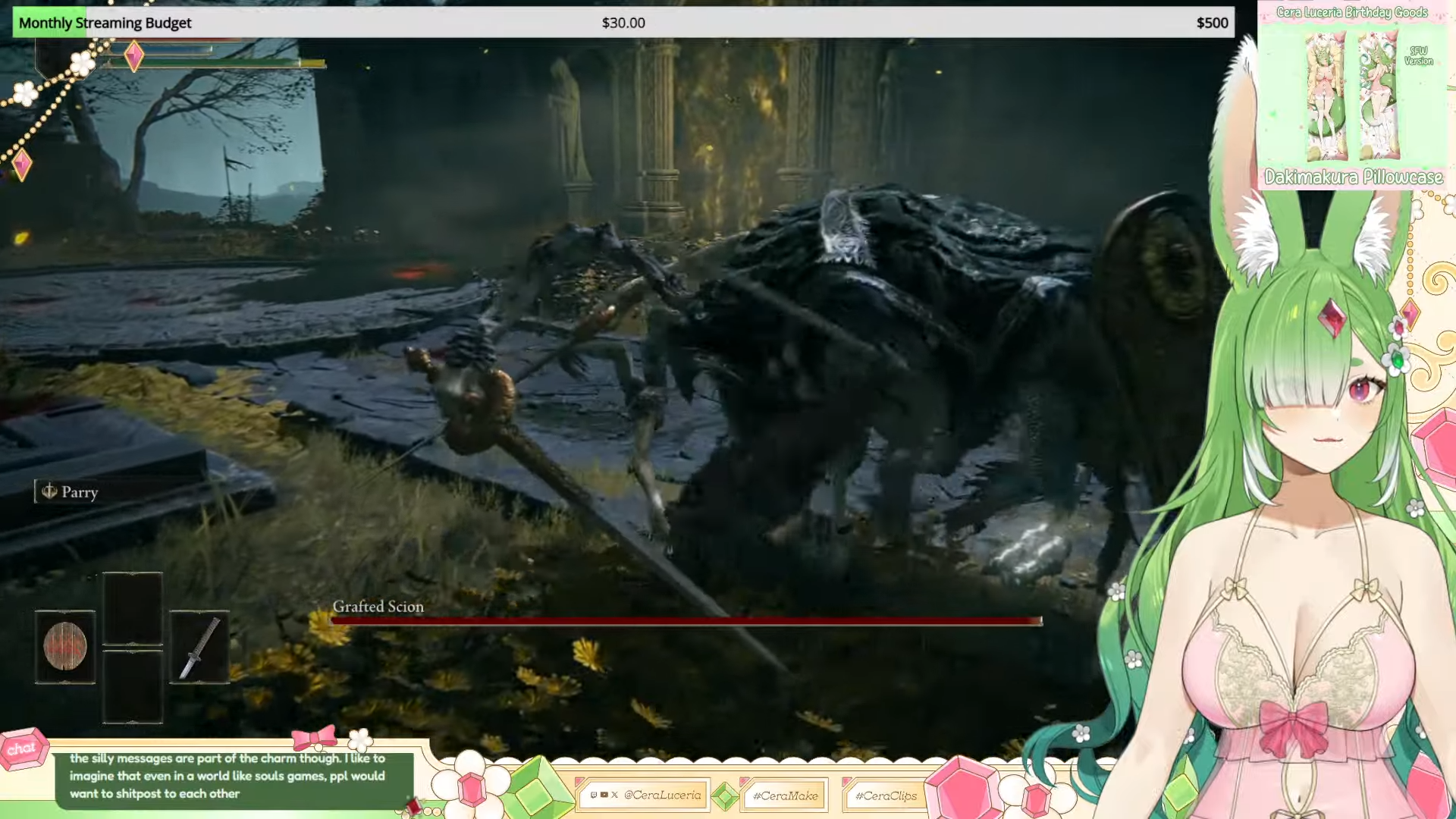Click the pink chat gem badge
The width and height of the screenshot is (1456, 819).
23,749
